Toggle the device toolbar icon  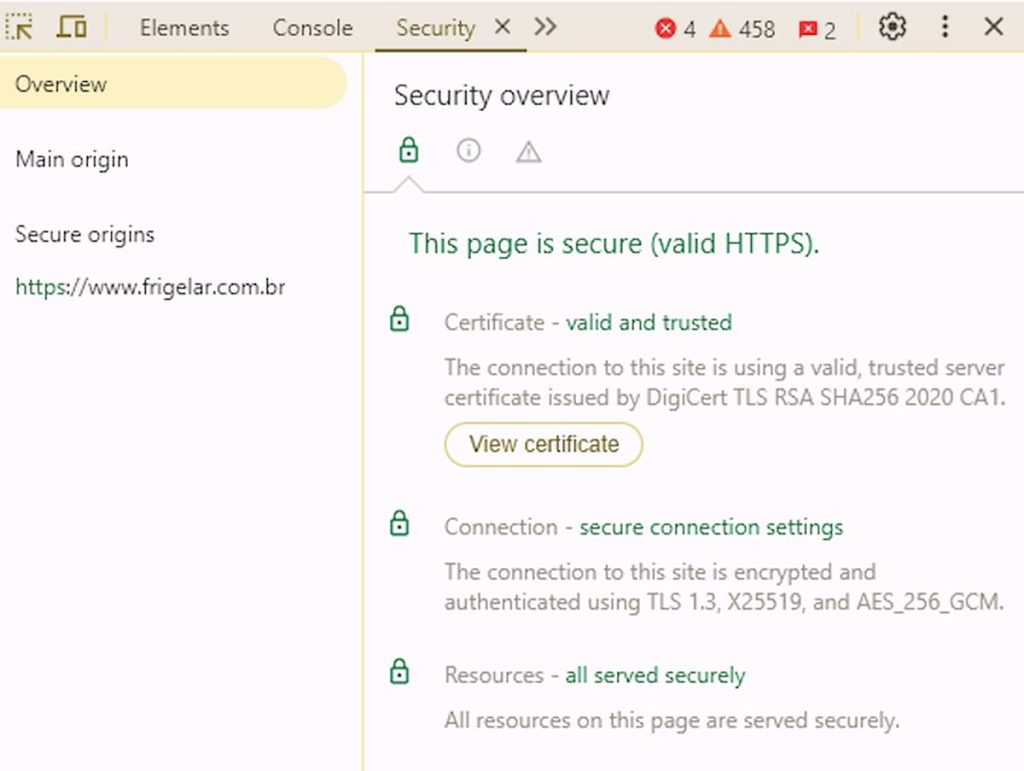tap(71, 27)
